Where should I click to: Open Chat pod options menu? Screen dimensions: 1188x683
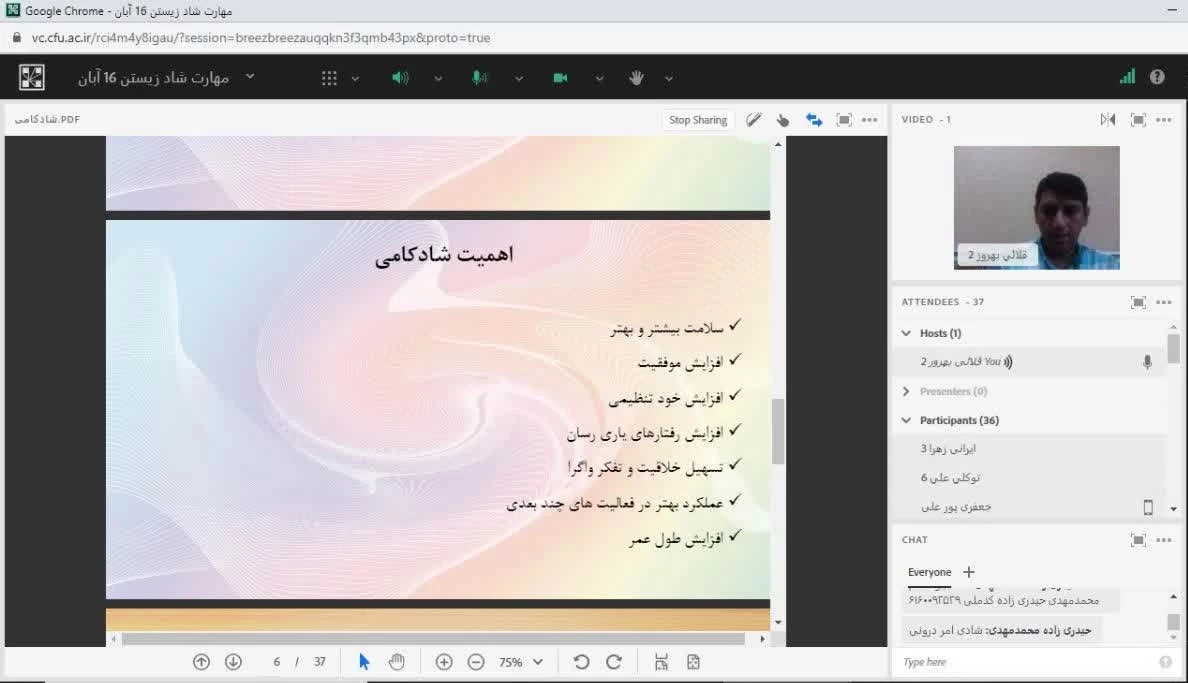pos(1164,540)
